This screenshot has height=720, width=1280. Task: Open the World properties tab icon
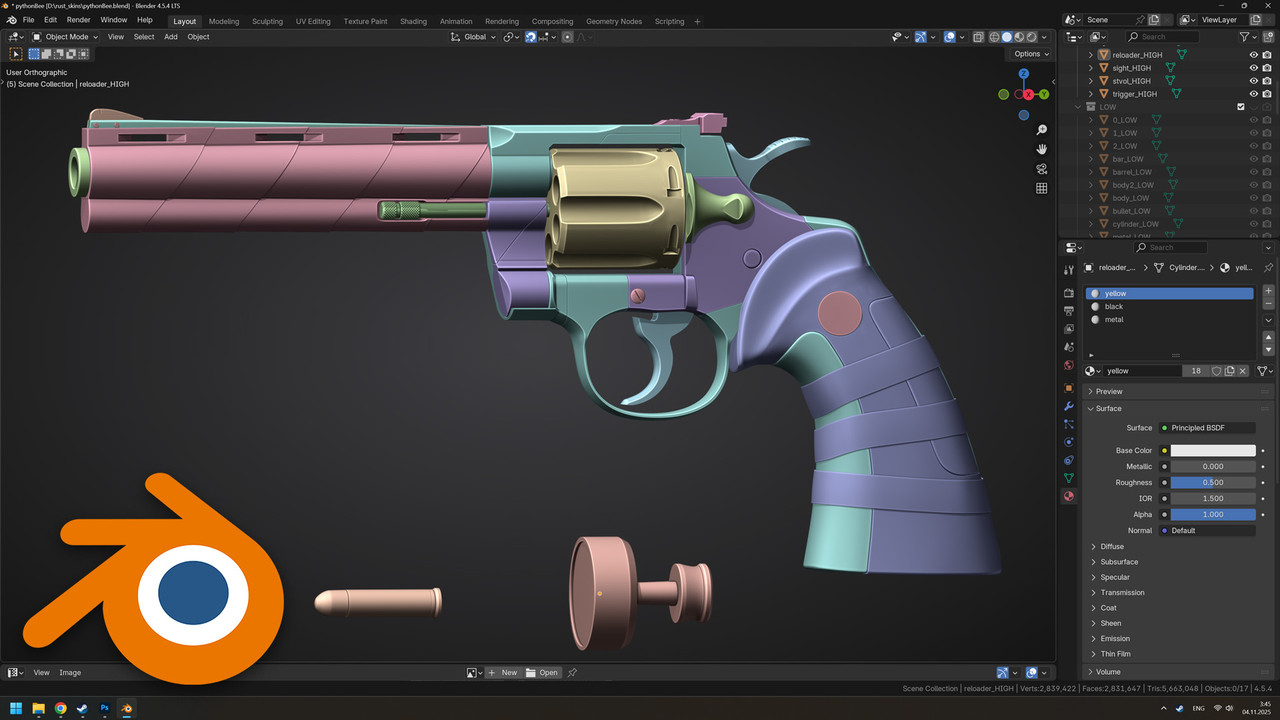click(x=1069, y=365)
